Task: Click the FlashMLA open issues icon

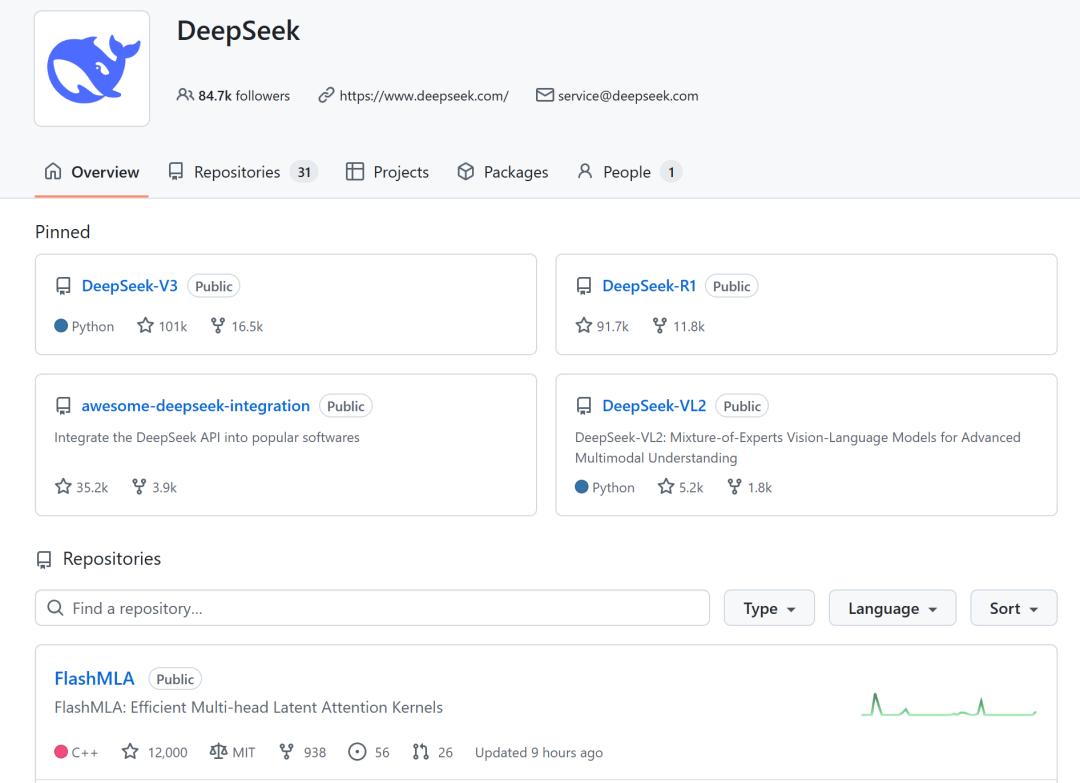Action: (357, 752)
